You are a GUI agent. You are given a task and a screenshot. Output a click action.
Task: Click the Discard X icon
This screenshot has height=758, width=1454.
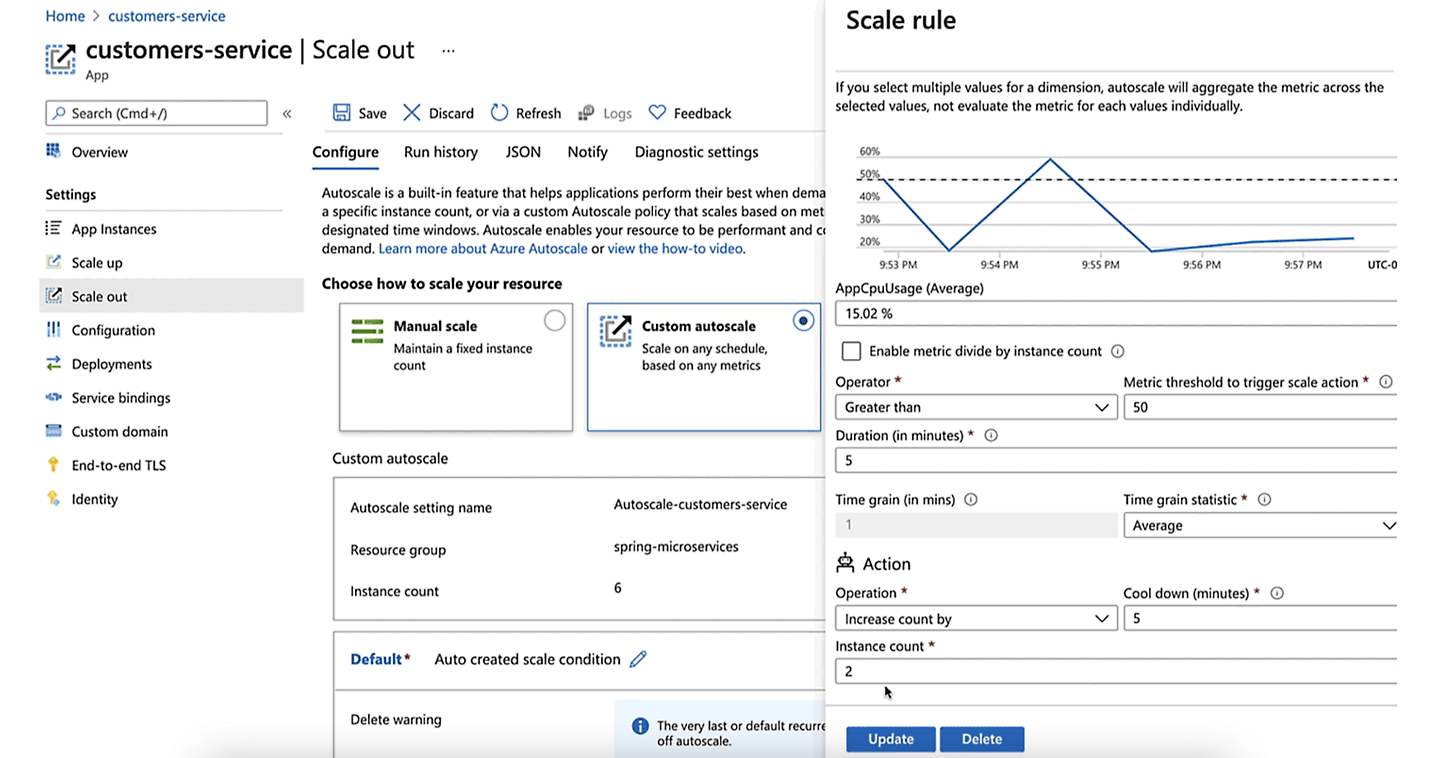[412, 113]
